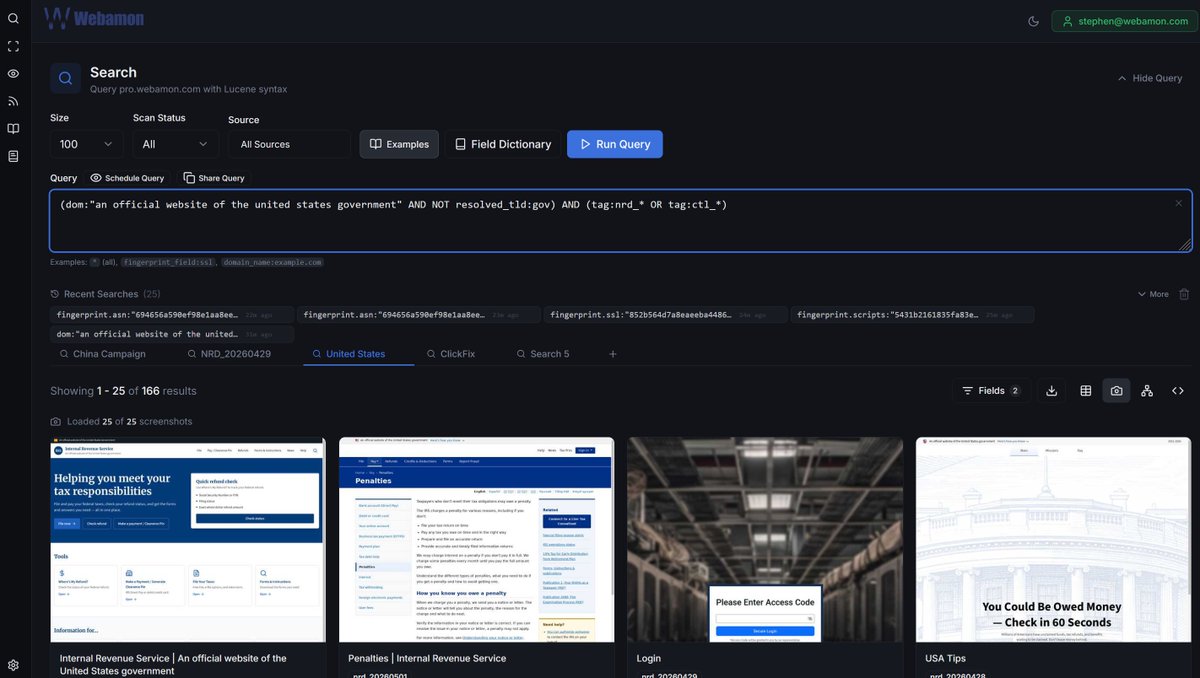Switch to graph network view icon
The width and height of the screenshot is (1200, 678).
pyautogui.click(x=1147, y=391)
